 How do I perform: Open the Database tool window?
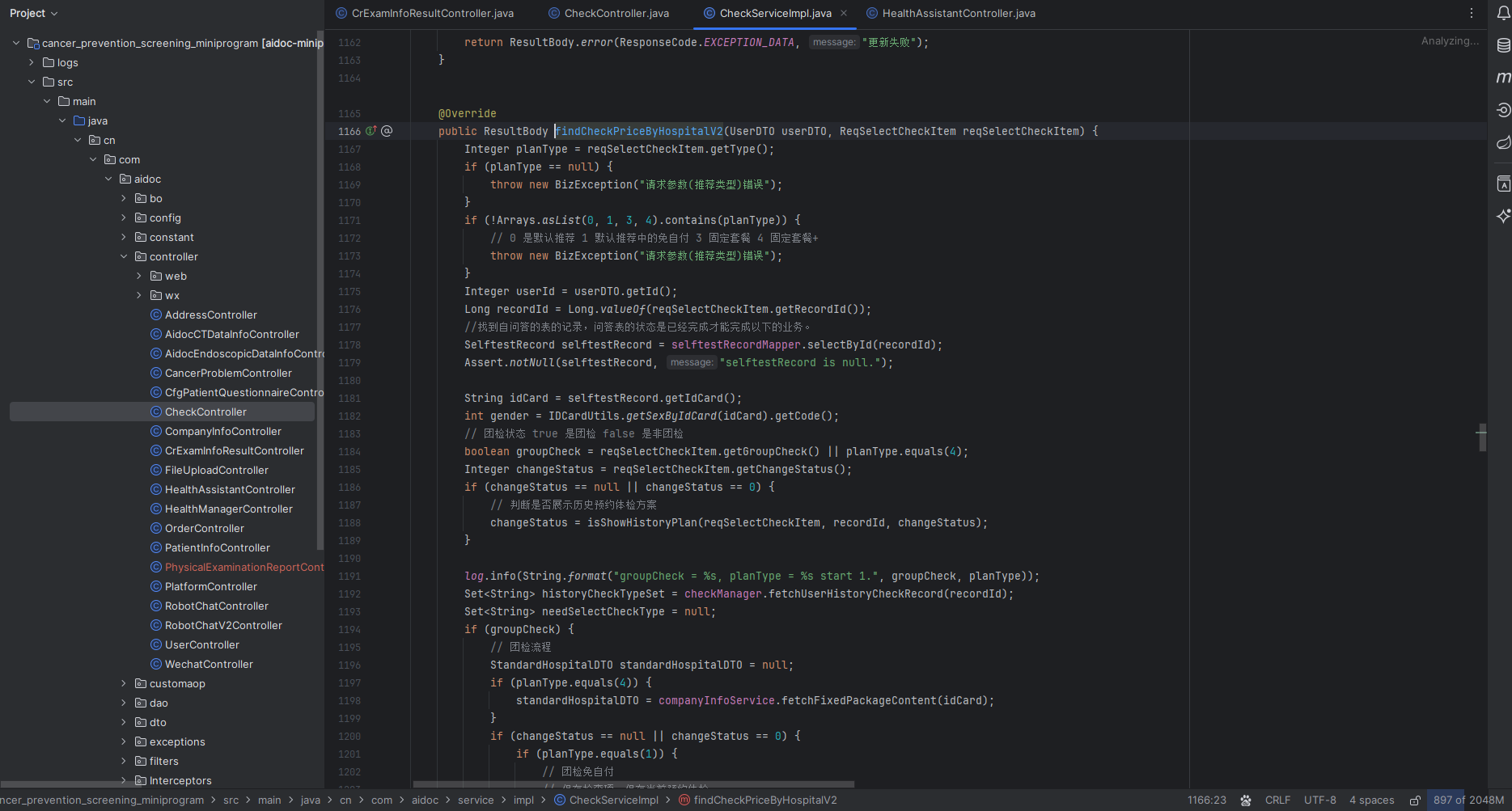tap(1503, 45)
